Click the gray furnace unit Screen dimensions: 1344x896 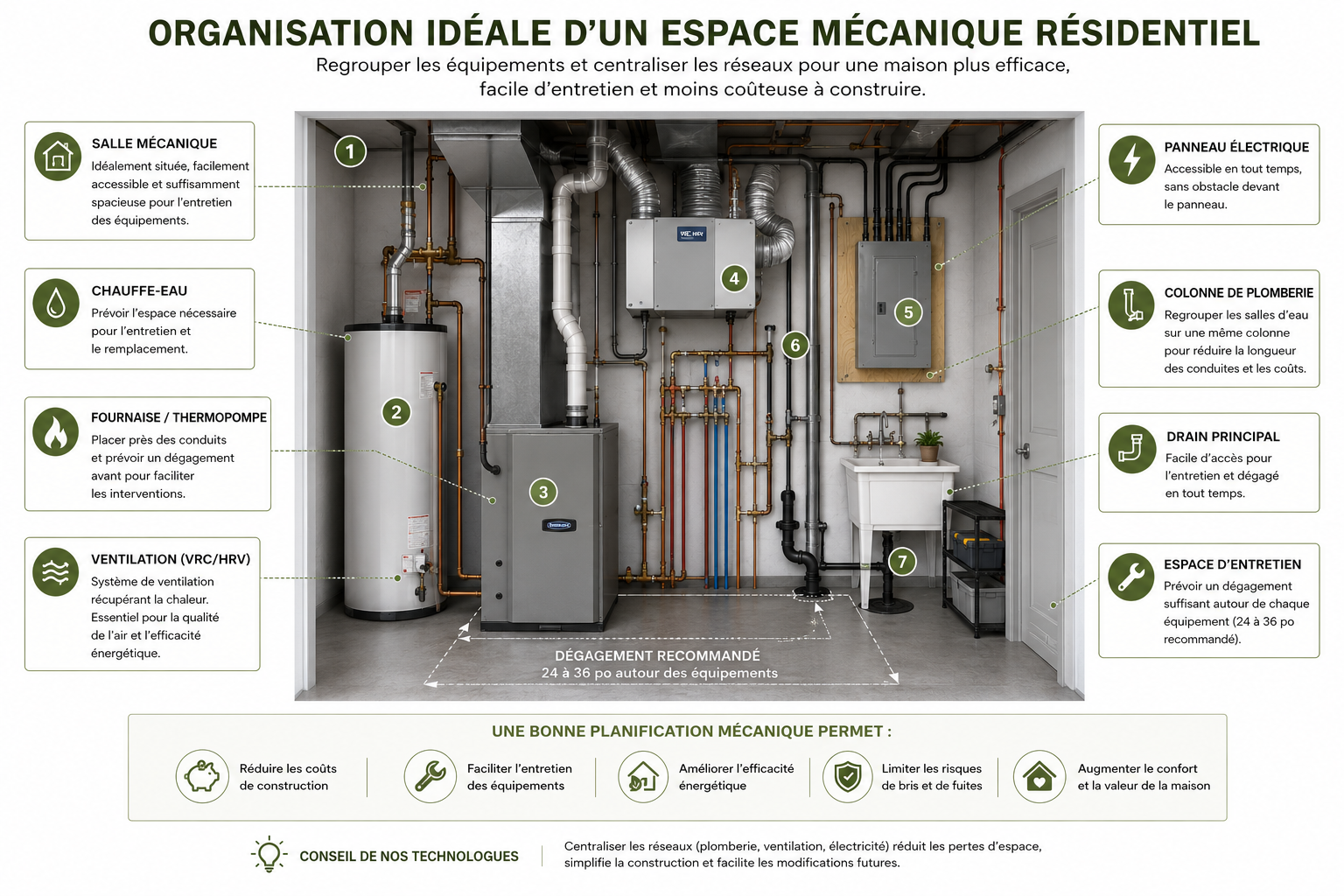(x=549, y=526)
